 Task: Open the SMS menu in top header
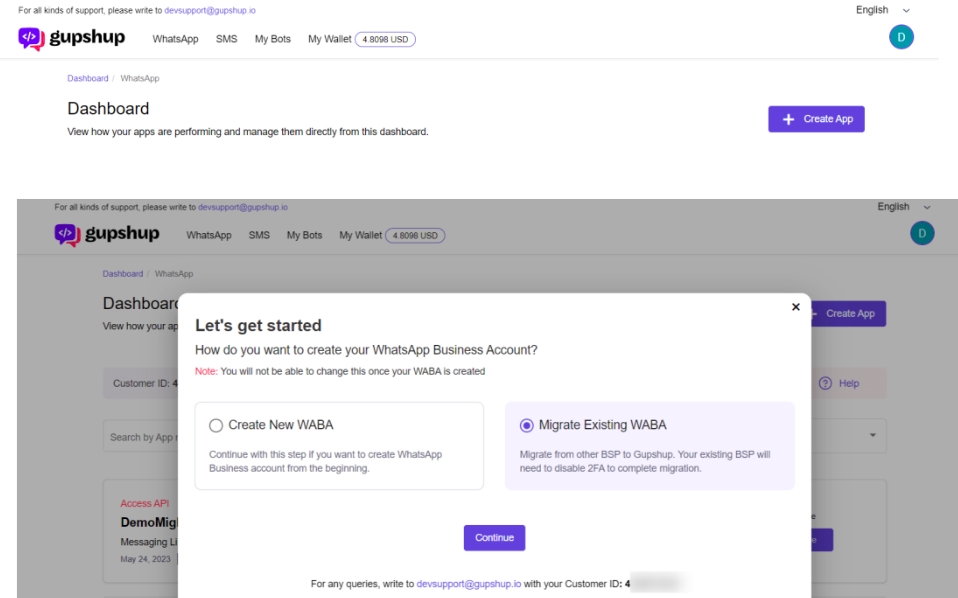pyautogui.click(x=226, y=39)
